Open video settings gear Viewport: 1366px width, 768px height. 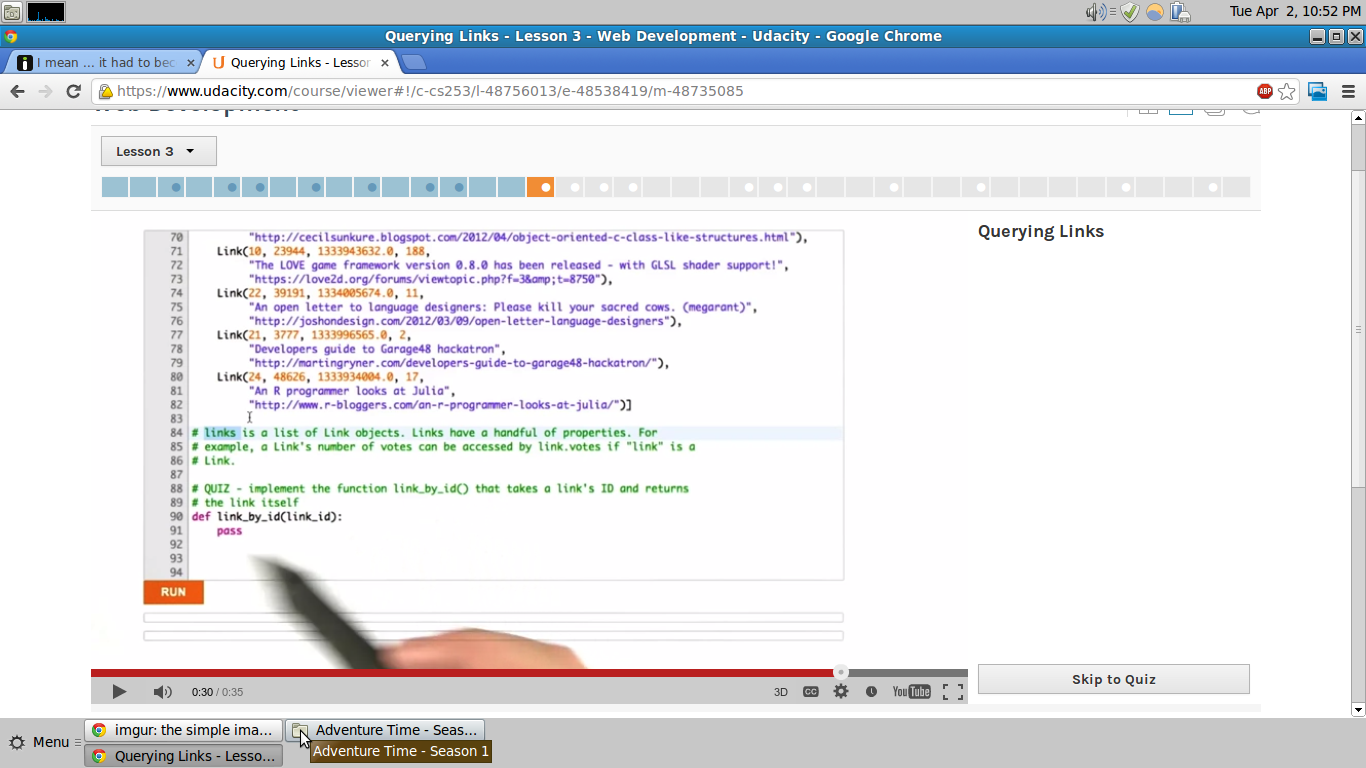[841, 691]
